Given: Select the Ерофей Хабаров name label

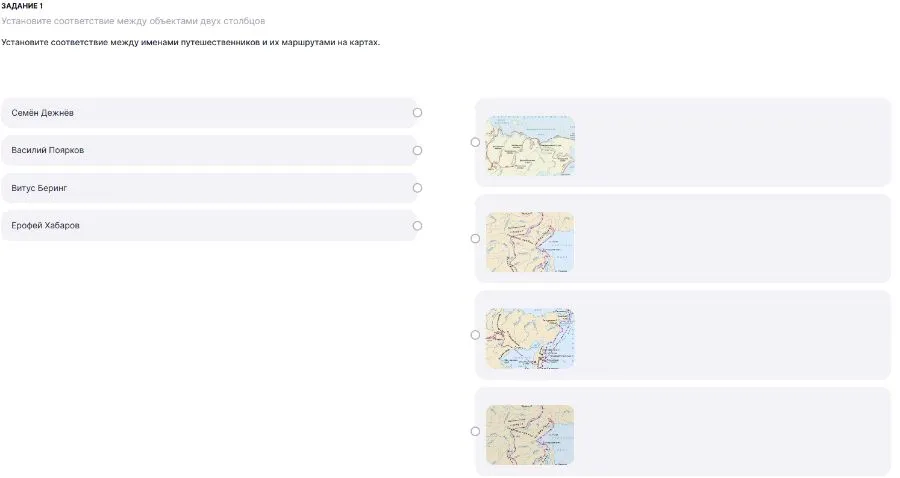Looking at the screenshot, I should tap(46, 226).
